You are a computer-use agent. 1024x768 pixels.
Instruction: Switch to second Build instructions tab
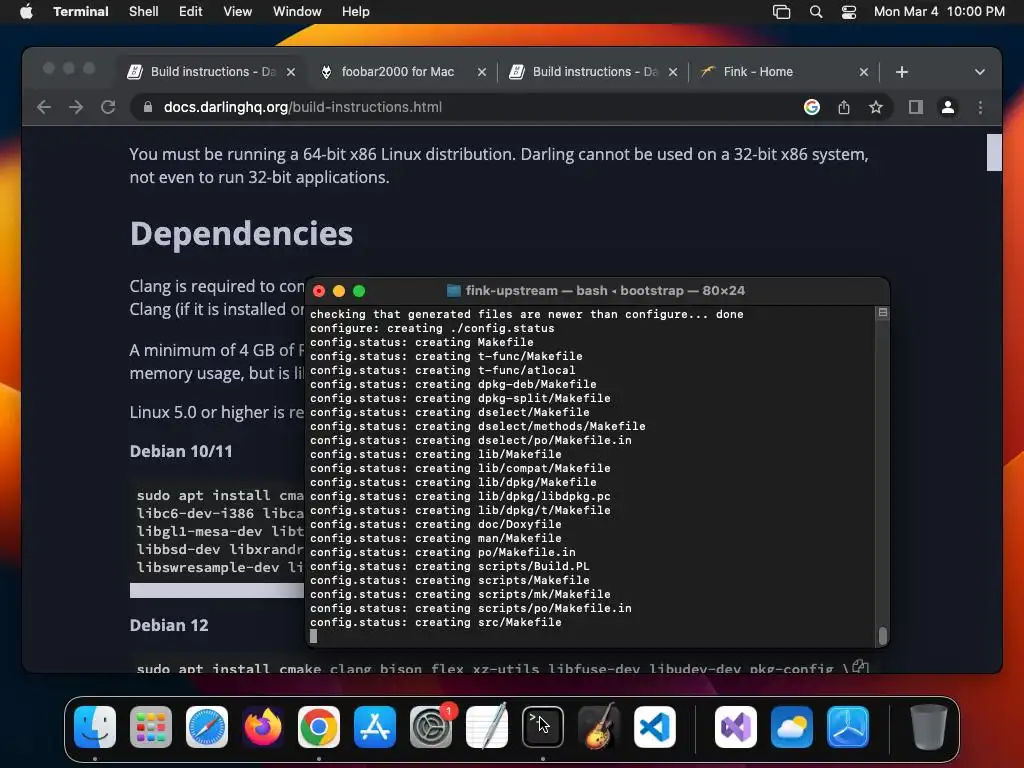point(594,72)
